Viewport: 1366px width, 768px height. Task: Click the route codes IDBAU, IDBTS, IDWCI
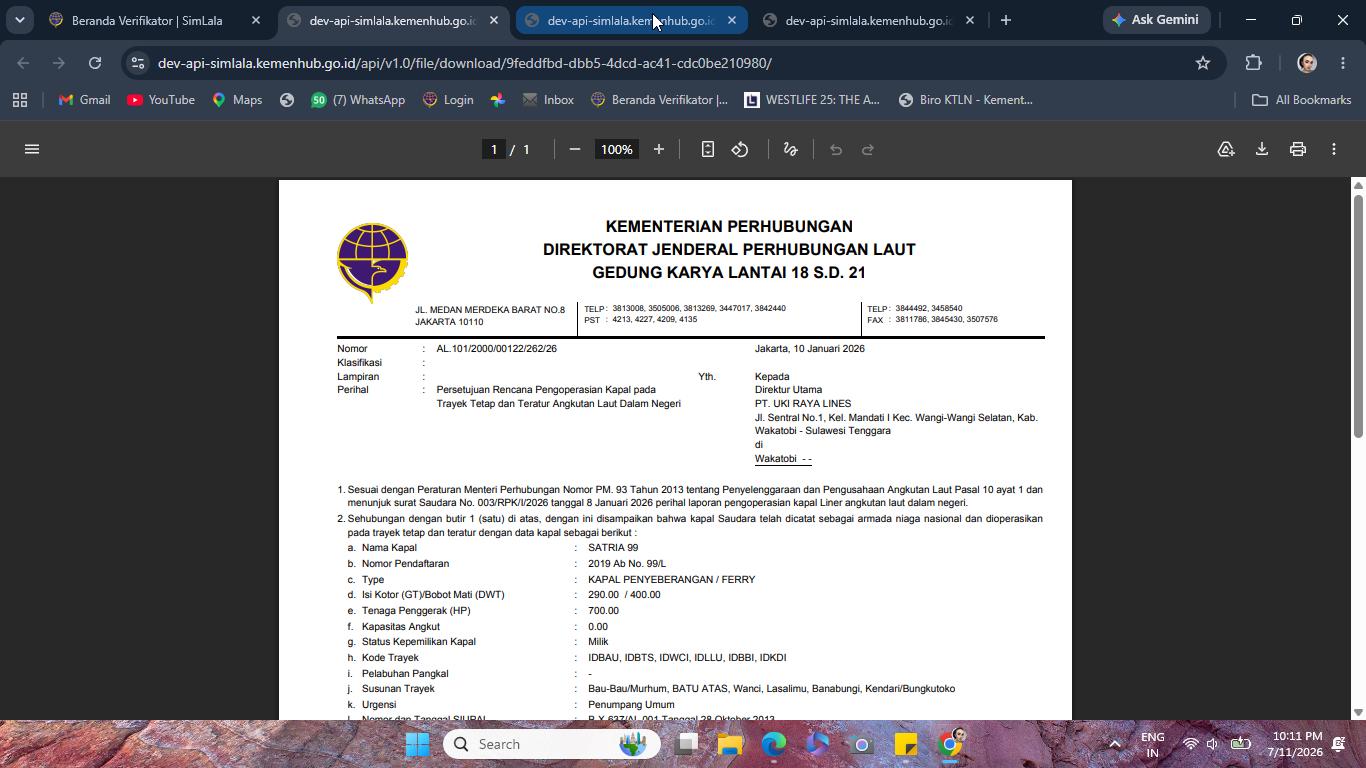point(687,658)
